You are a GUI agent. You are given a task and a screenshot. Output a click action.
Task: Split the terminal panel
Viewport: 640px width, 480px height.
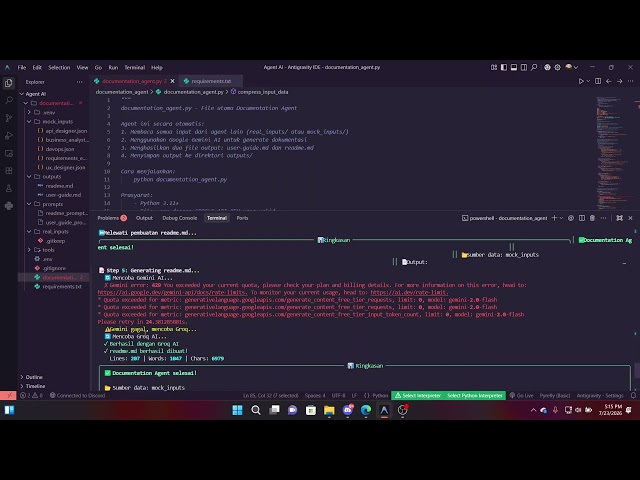582,218
